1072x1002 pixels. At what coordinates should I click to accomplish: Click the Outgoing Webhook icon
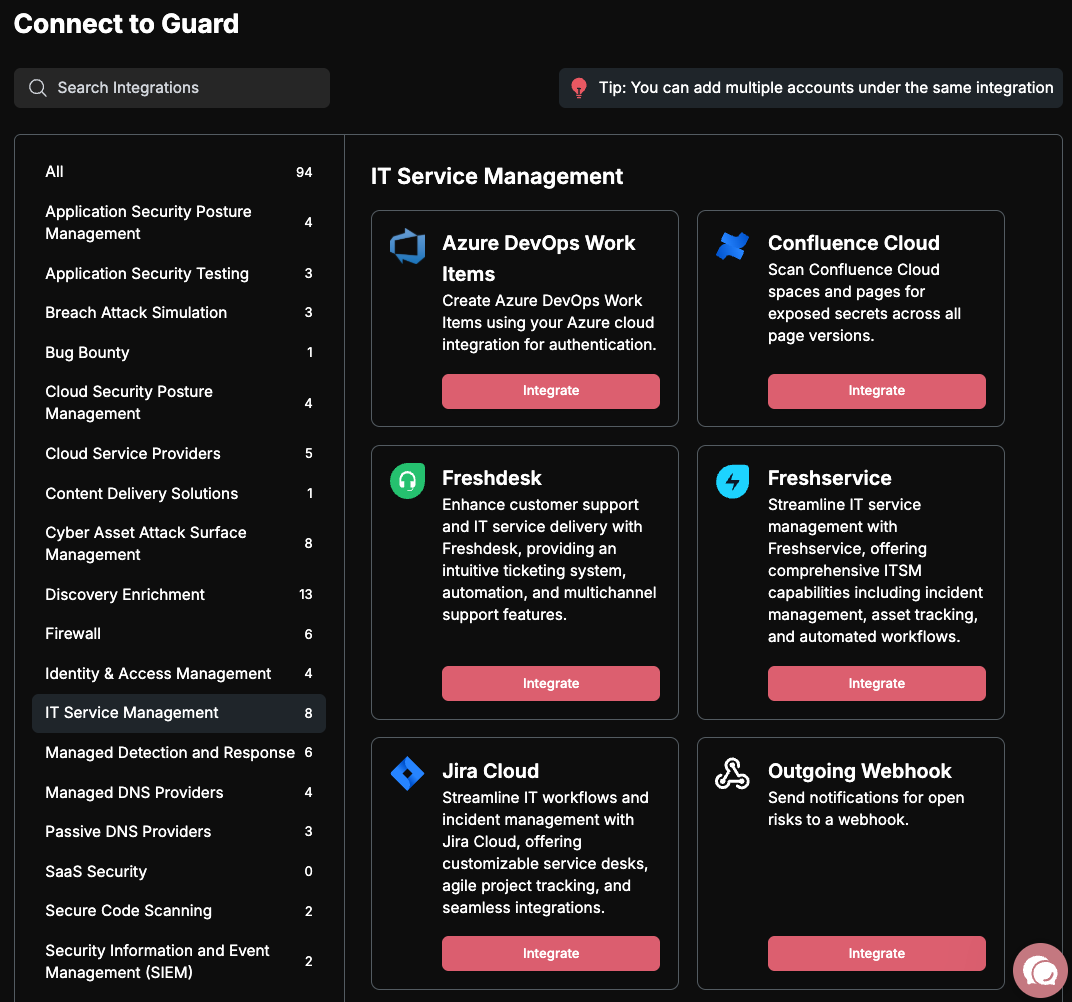732,774
